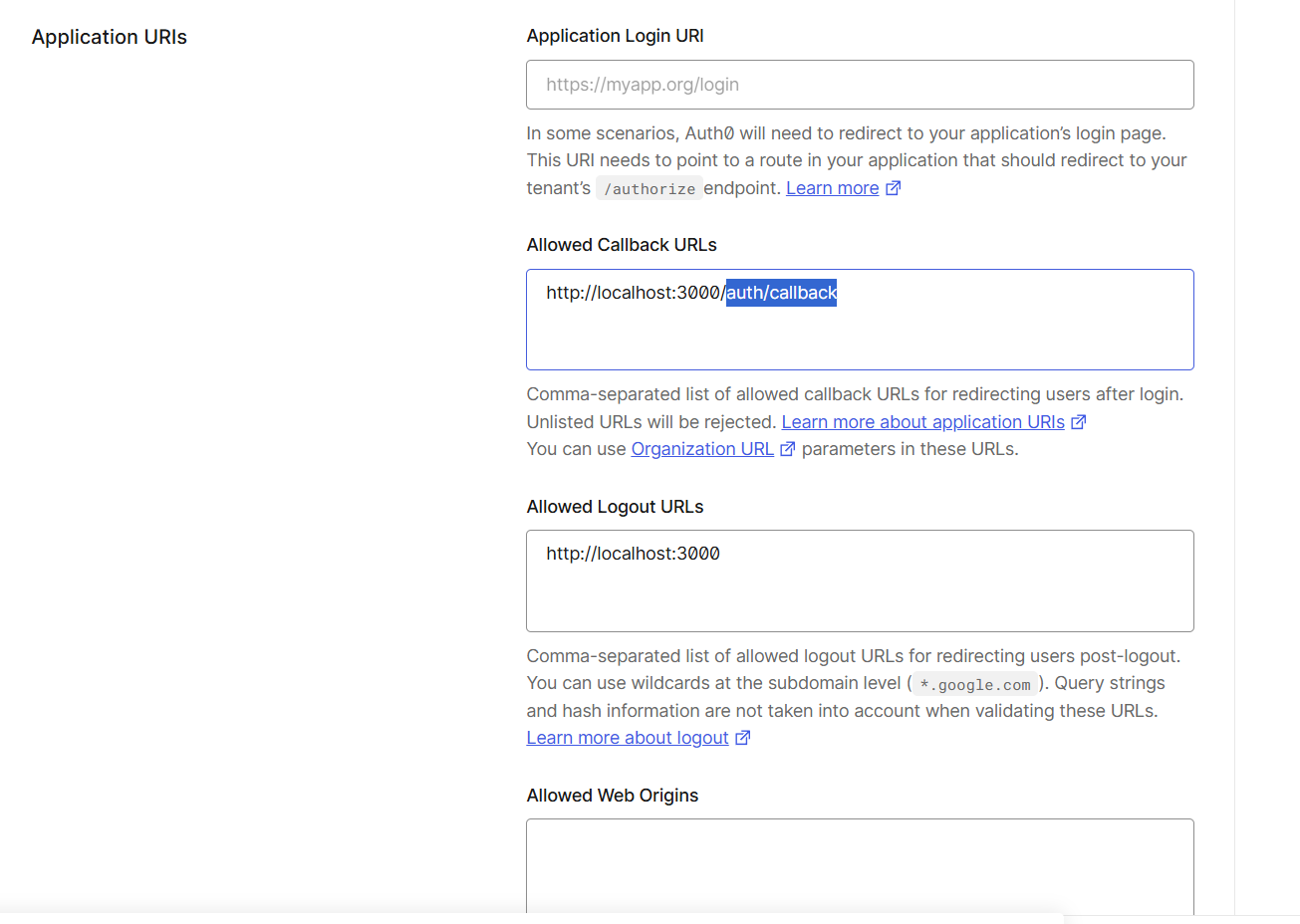The width and height of the screenshot is (1300, 924).
Task: Click the Allowed Callback URLs label
Action: (622, 245)
